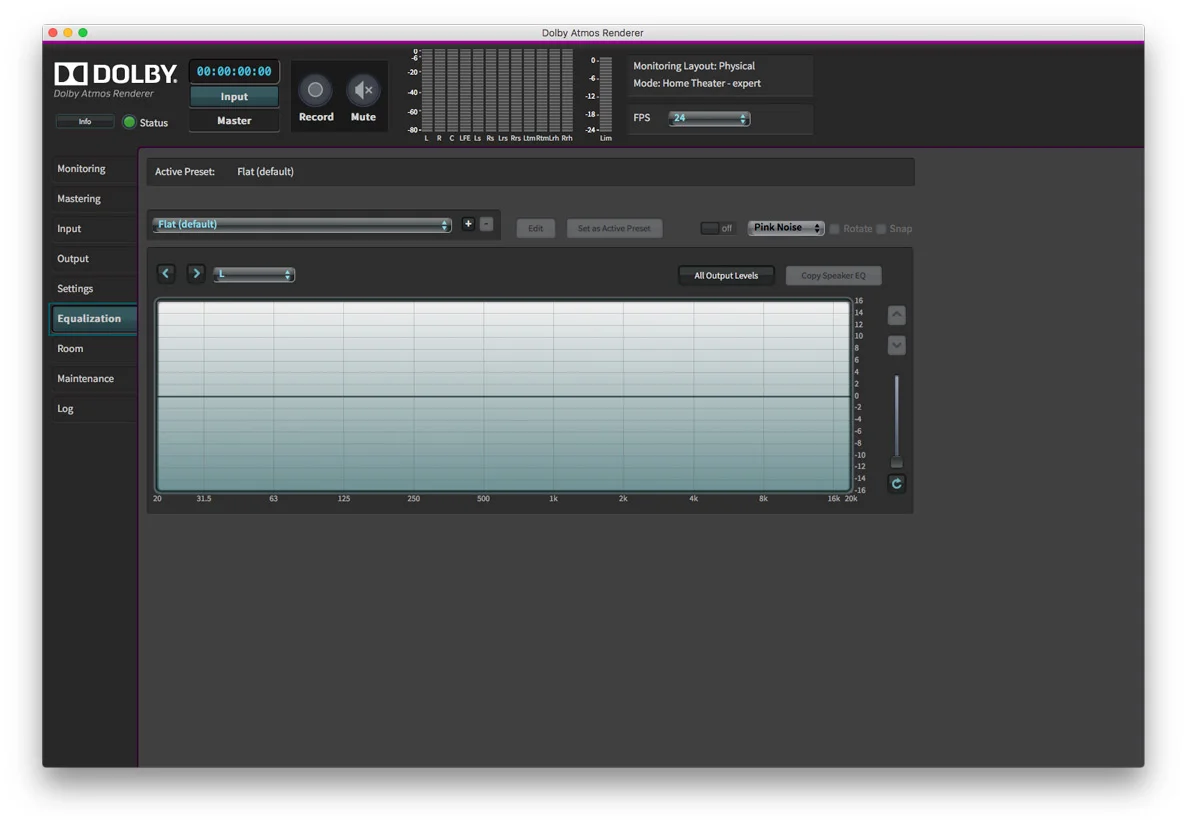The width and height of the screenshot is (1186, 827).
Task: Click Set as Active Preset
Action: [614, 229]
